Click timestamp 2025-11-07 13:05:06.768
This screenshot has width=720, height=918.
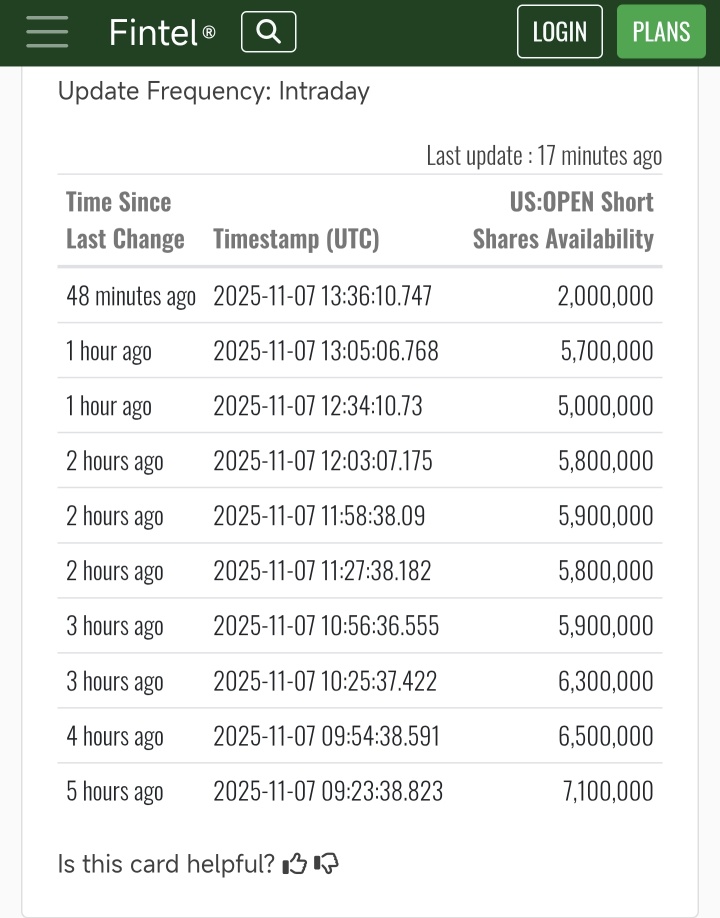325,351
